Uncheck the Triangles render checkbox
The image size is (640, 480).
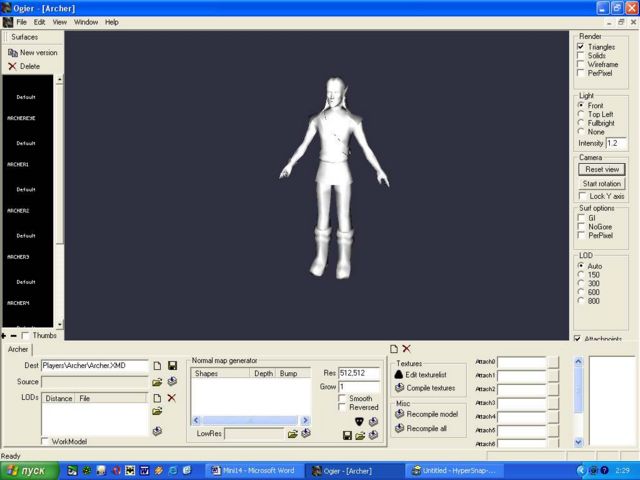[581, 47]
